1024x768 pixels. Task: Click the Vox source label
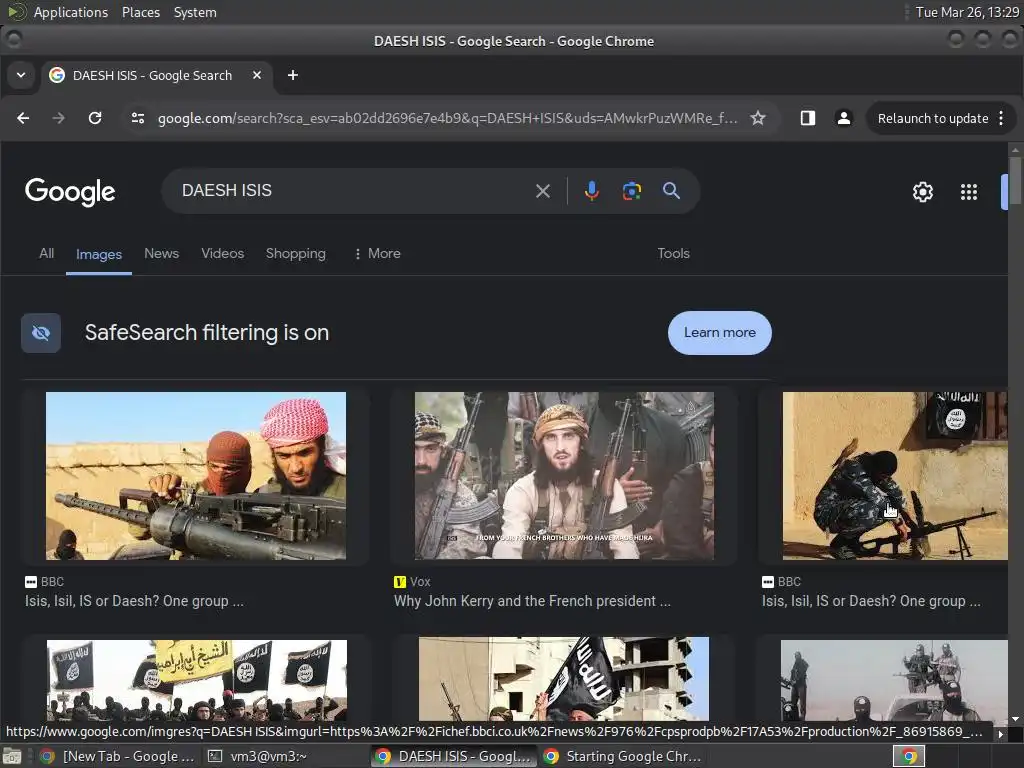(x=412, y=581)
